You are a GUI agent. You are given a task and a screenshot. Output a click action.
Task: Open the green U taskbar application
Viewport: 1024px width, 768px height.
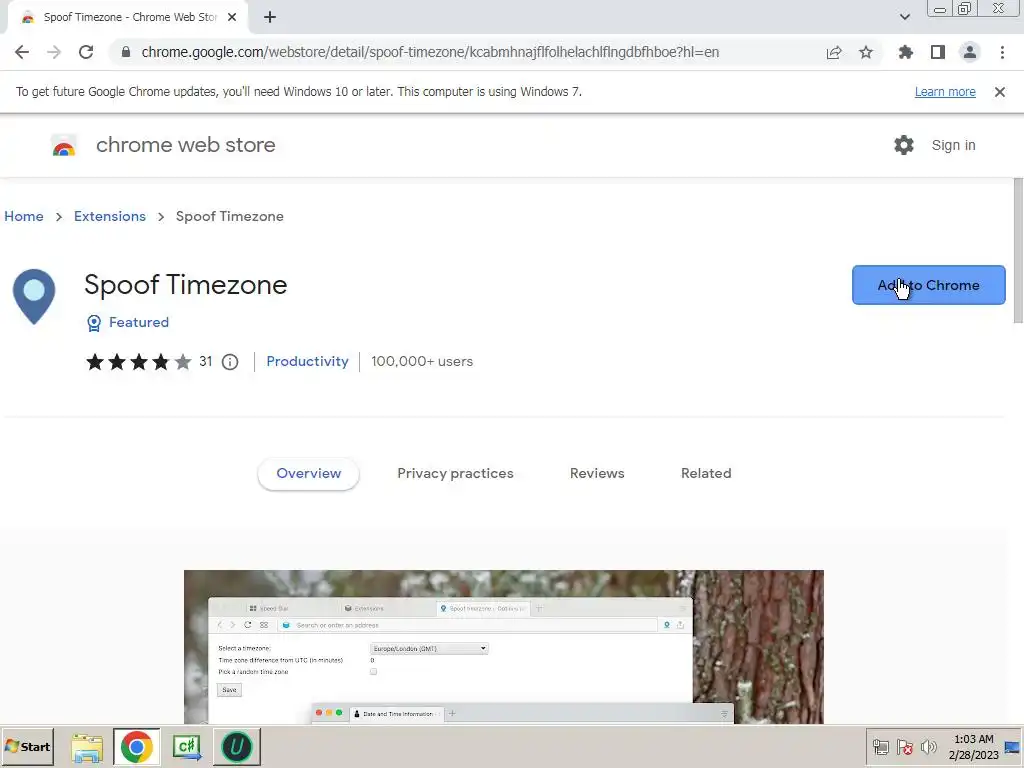pyautogui.click(x=236, y=747)
